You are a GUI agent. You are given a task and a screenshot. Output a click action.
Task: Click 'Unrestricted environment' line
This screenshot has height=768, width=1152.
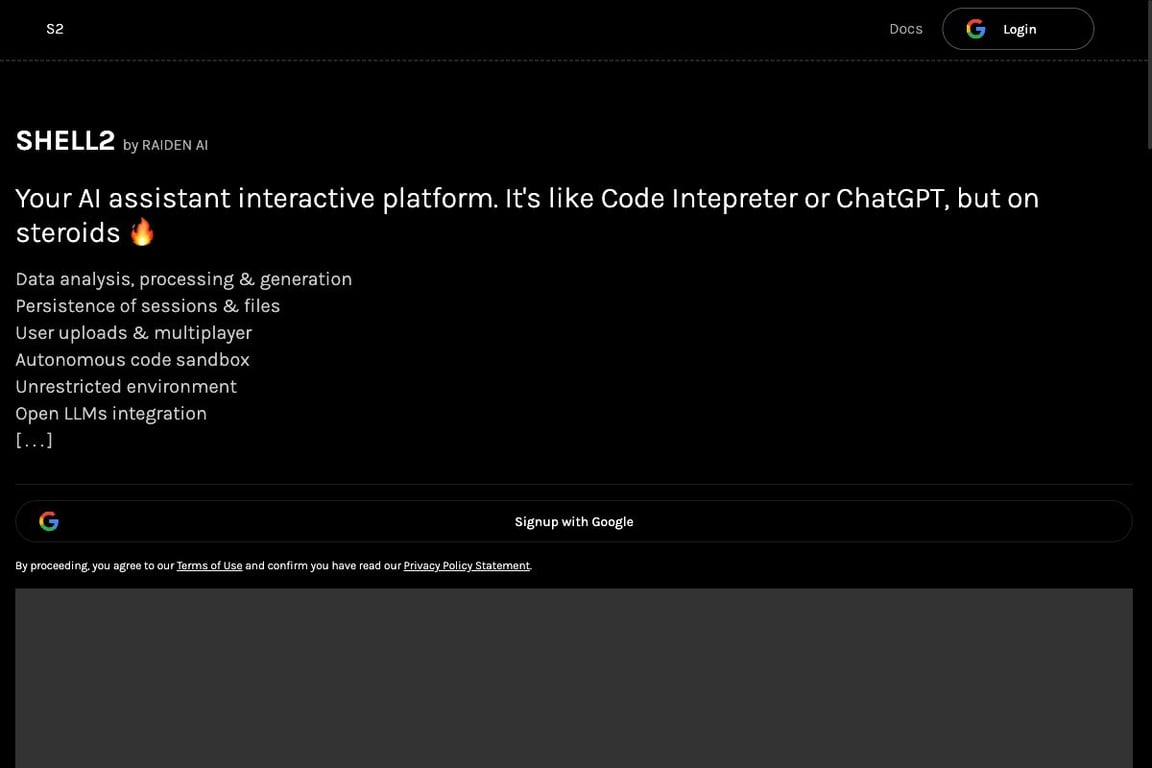point(126,387)
